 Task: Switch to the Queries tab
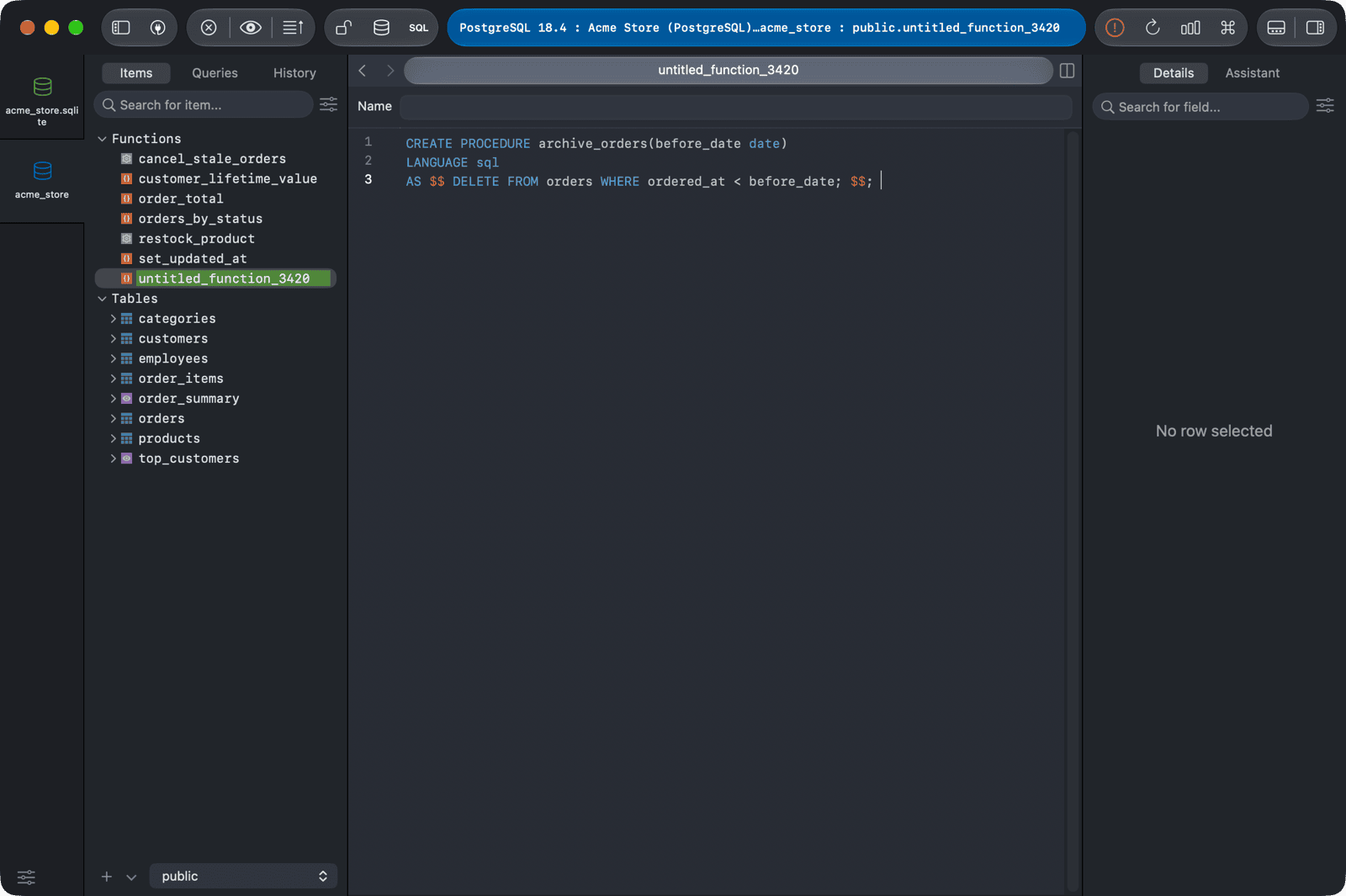click(x=215, y=73)
